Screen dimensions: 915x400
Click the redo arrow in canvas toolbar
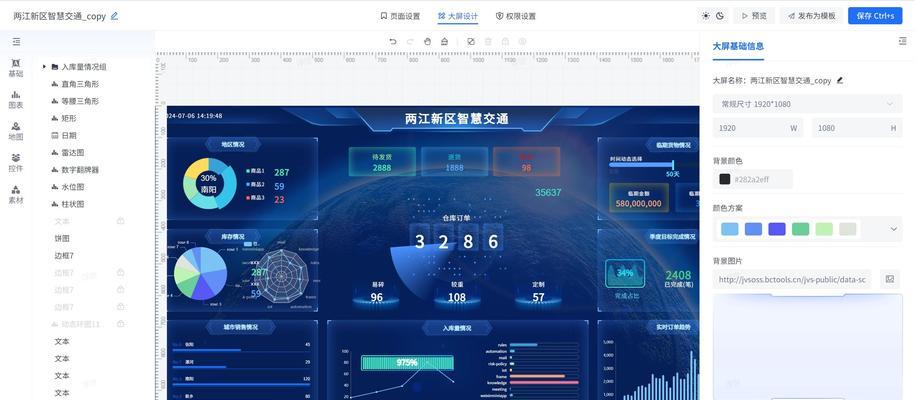point(410,41)
